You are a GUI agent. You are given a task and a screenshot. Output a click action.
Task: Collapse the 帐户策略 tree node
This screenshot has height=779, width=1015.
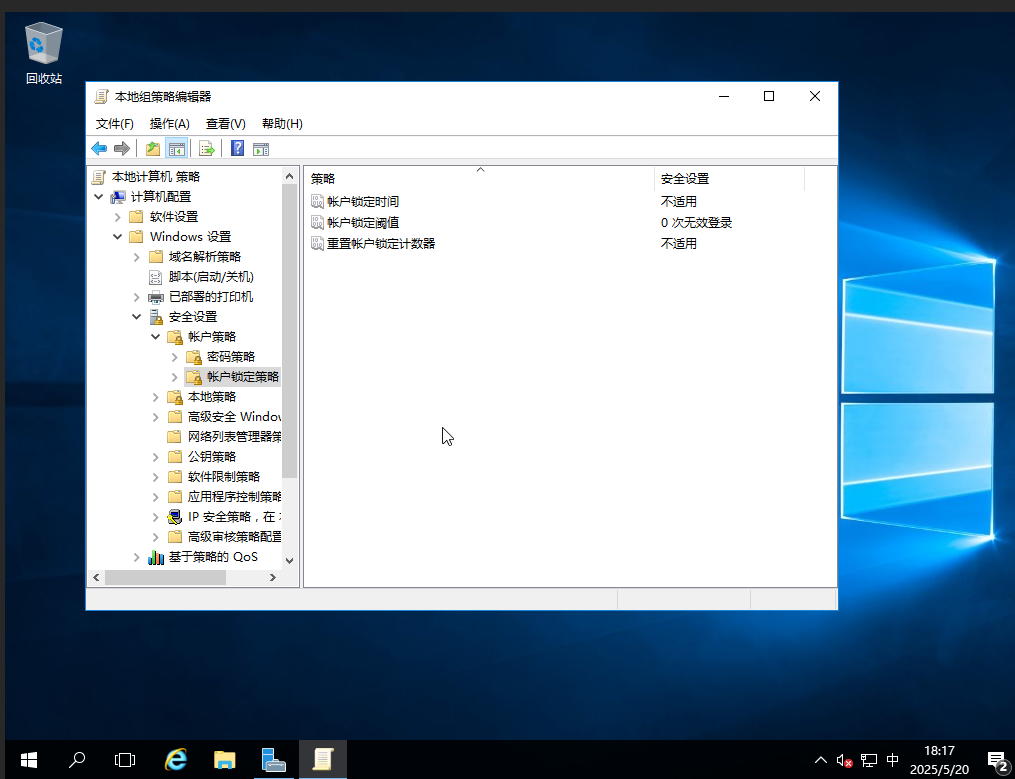pyautogui.click(x=155, y=337)
